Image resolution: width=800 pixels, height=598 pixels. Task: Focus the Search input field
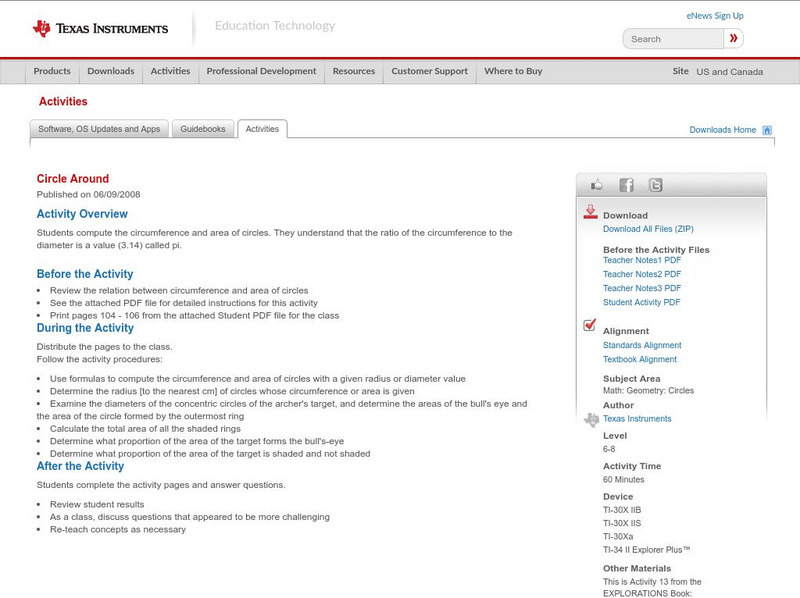pos(673,39)
